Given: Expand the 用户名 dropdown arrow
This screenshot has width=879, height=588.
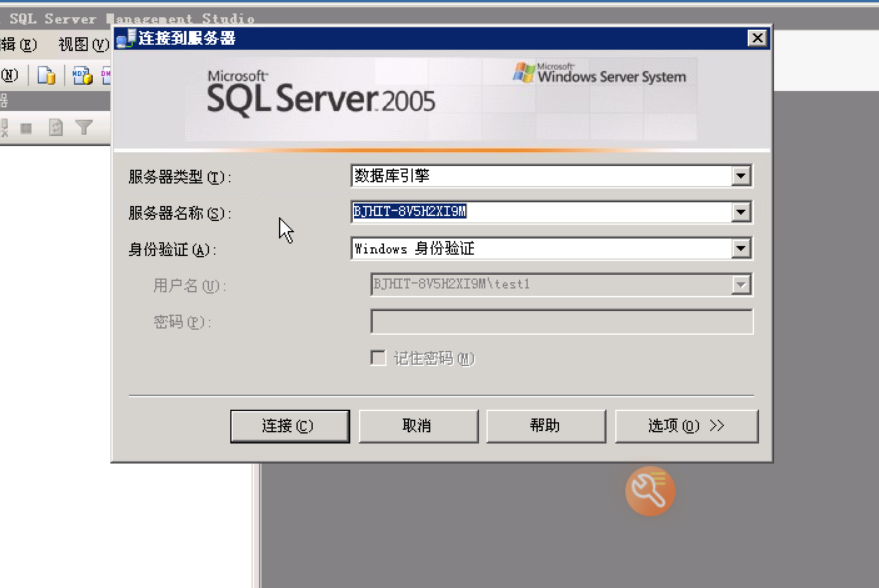Looking at the screenshot, I should coord(741,285).
